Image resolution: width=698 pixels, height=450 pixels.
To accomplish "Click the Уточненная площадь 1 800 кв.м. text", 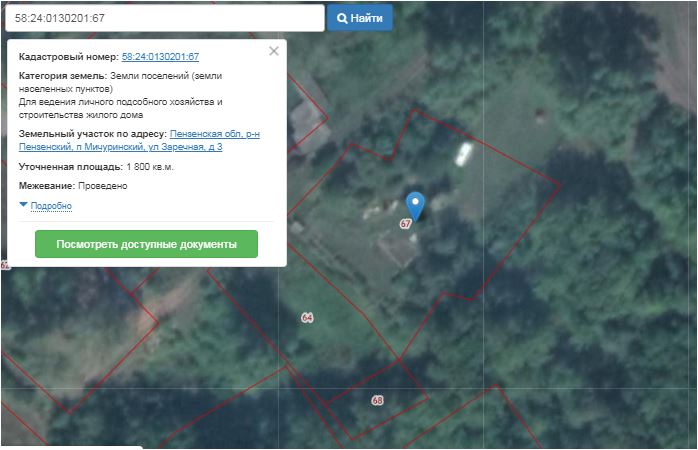I will 96,167.
